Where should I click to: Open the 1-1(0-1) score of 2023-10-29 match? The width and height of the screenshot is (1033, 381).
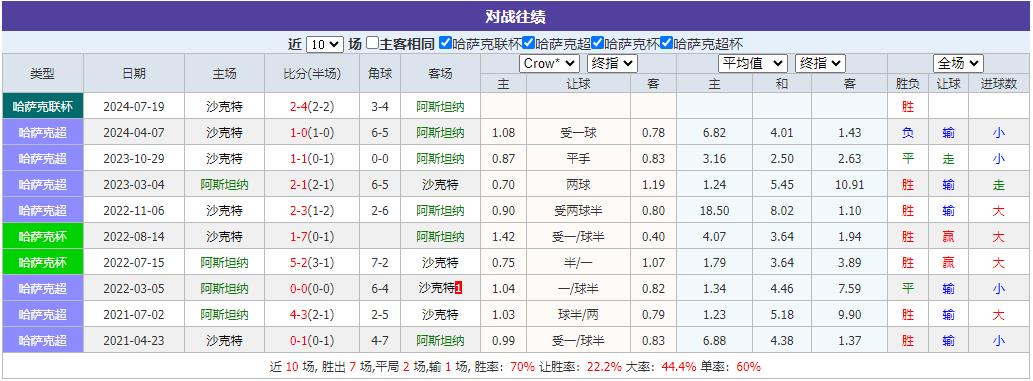(312, 158)
